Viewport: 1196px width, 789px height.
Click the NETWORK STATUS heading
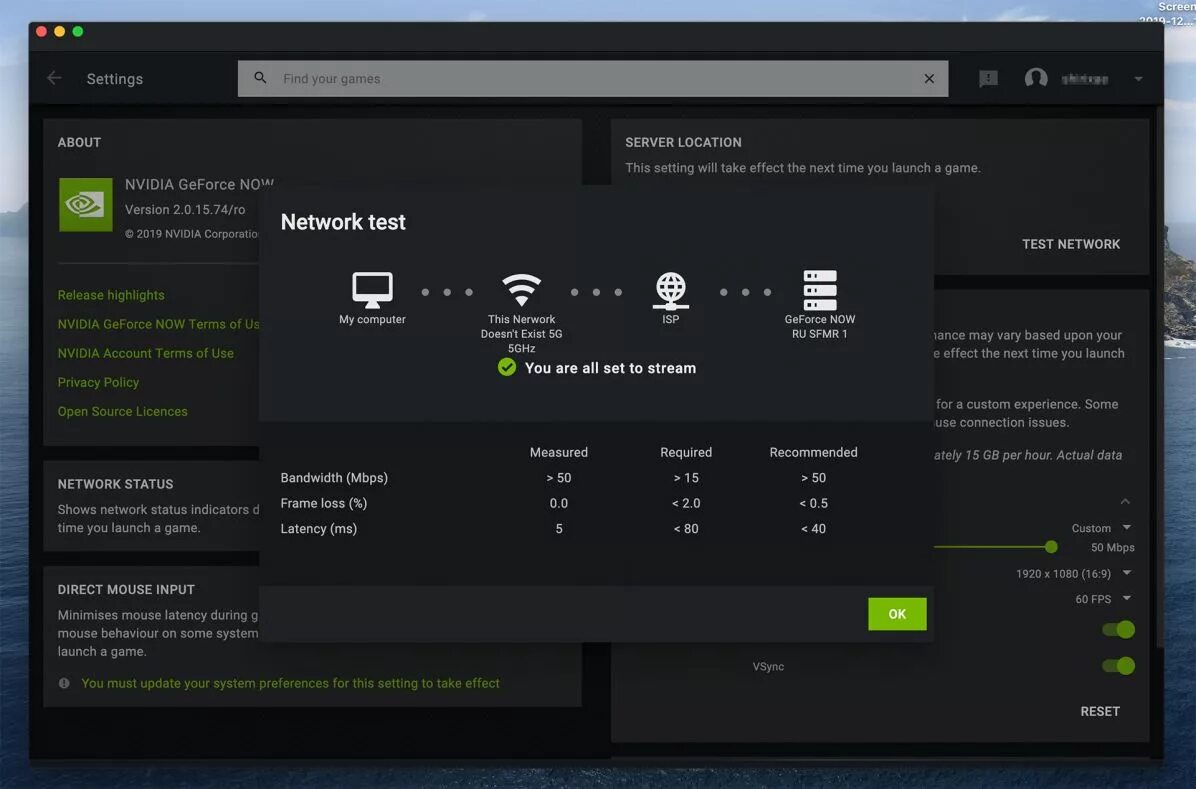115,485
